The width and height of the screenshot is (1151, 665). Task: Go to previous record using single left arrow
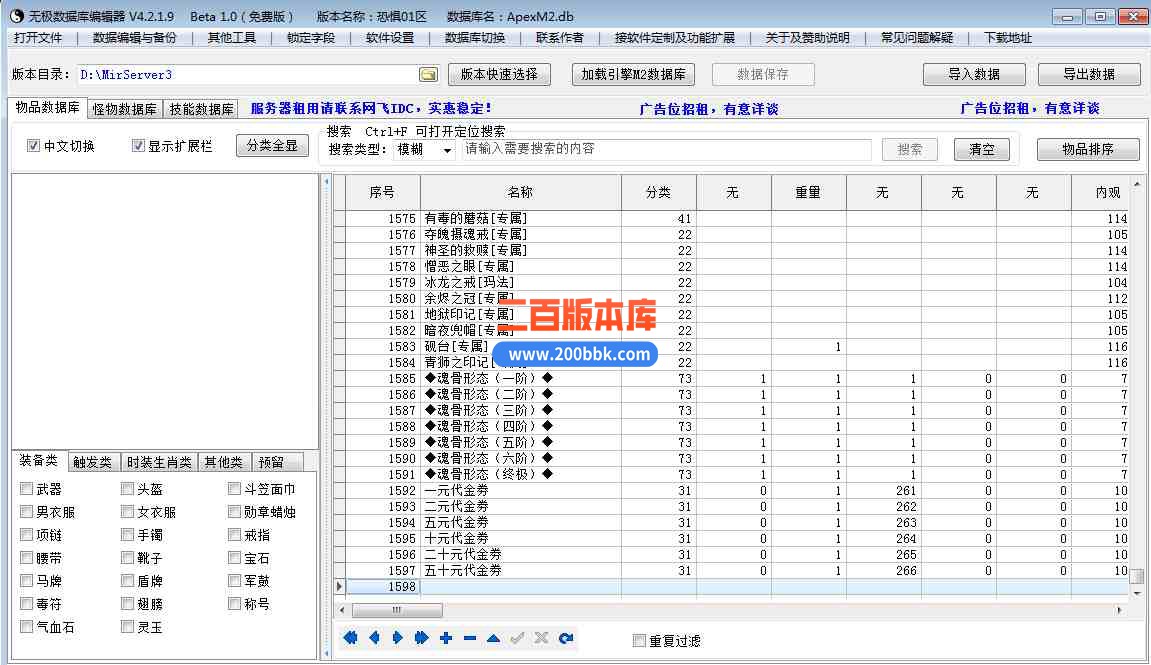coord(374,638)
